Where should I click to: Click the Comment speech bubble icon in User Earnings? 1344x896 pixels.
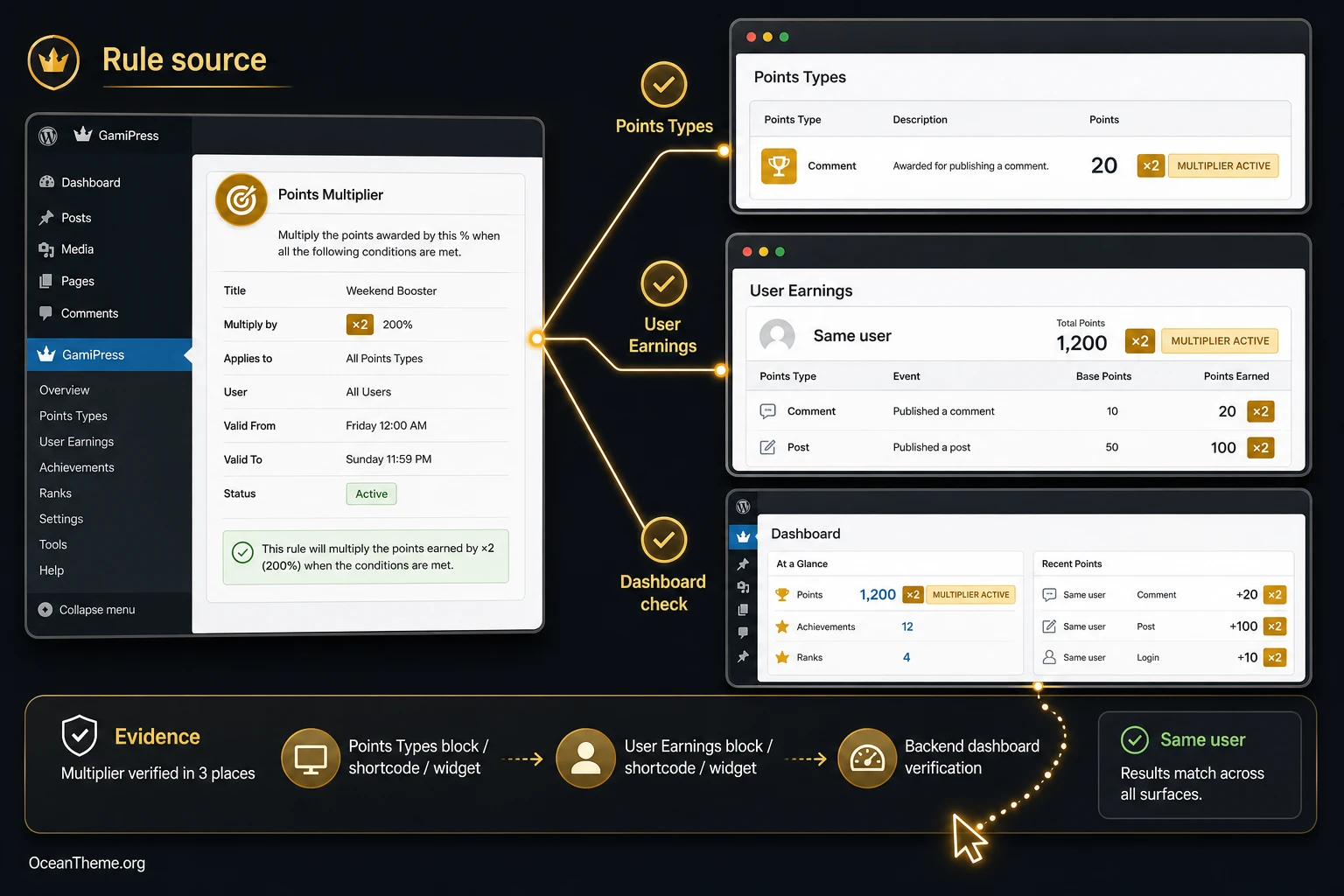pos(767,411)
